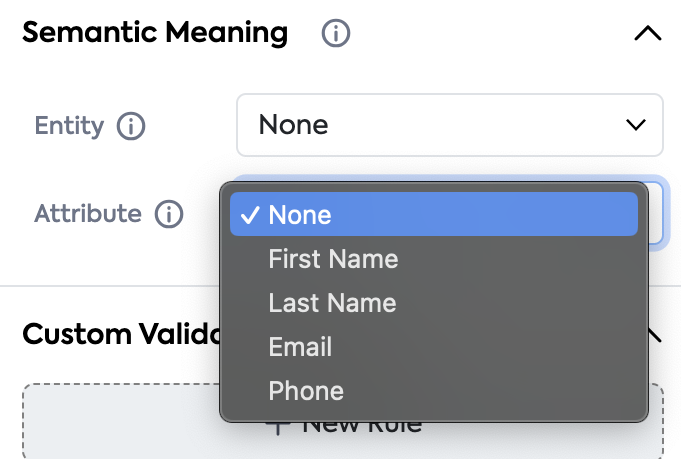Collapse the Semantic Meaning section chevron
This screenshot has height=459, width=681.
[647, 33]
